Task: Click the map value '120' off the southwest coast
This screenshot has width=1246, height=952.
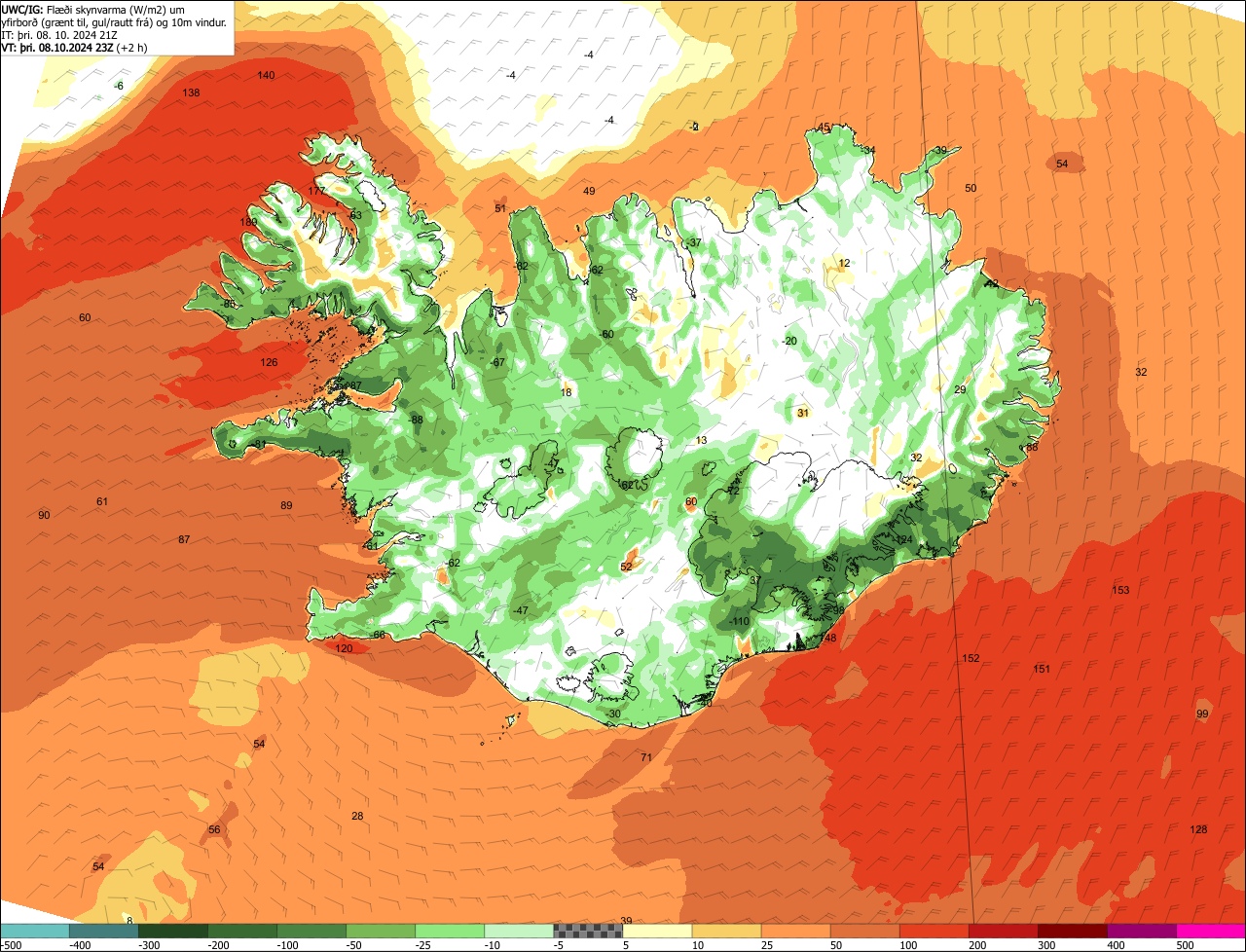Action: pyautogui.click(x=344, y=648)
